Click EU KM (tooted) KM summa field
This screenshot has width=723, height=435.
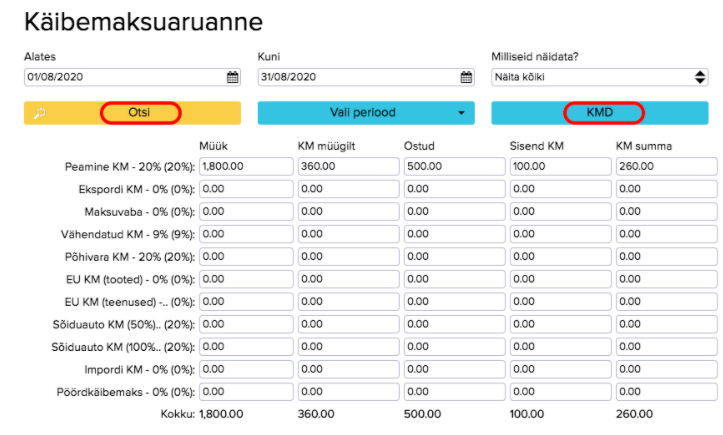(x=667, y=280)
